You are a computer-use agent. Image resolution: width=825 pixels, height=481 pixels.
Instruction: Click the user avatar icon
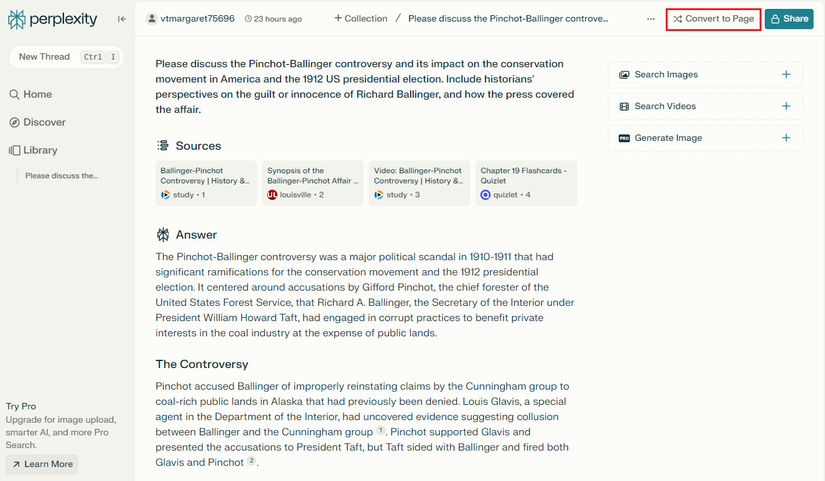(x=152, y=19)
